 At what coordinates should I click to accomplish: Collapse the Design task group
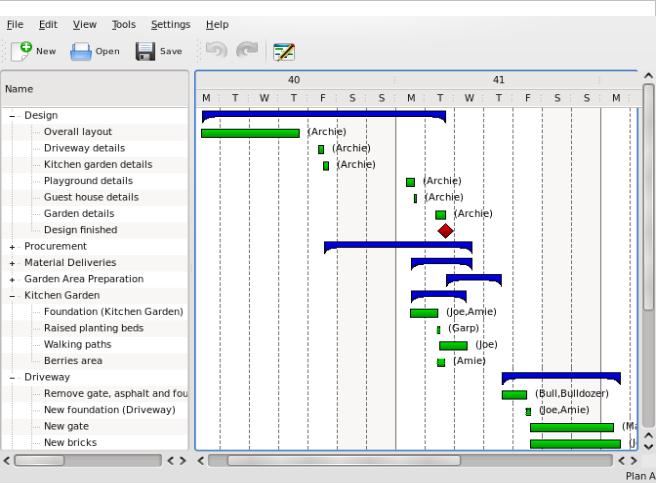tap(13, 116)
